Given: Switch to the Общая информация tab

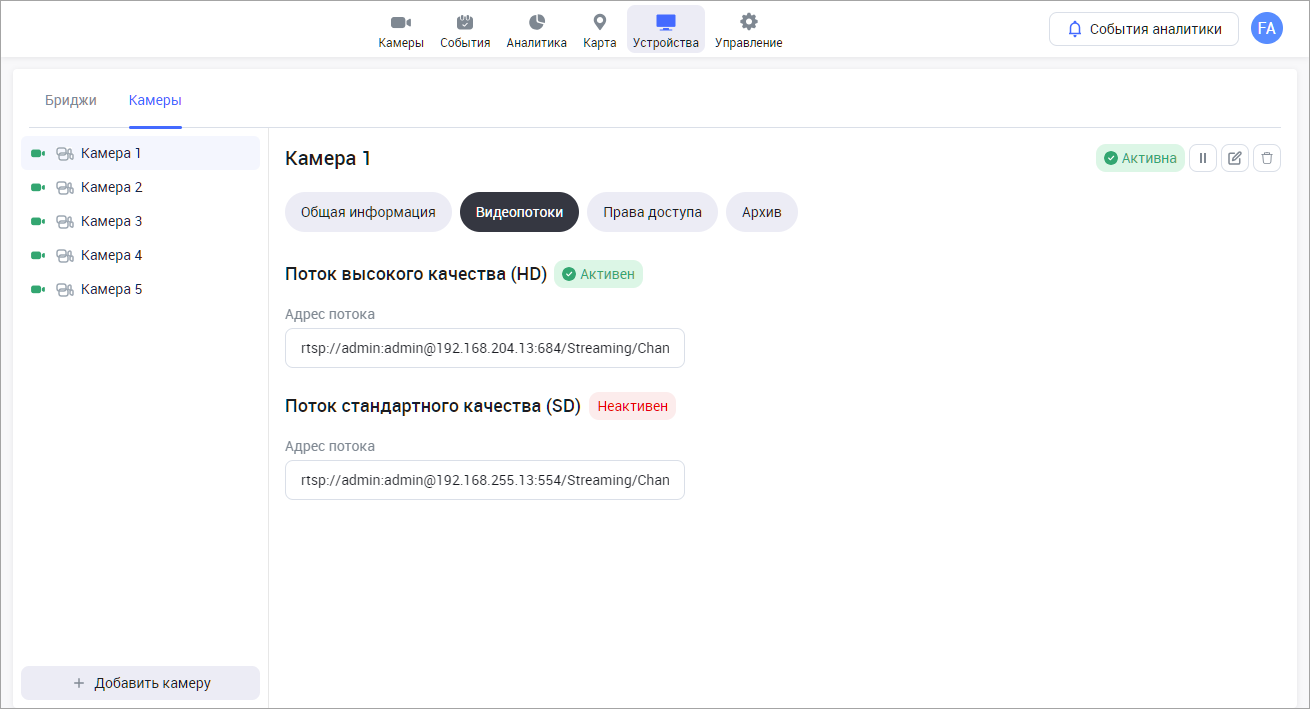Looking at the screenshot, I should click(x=368, y=212).
